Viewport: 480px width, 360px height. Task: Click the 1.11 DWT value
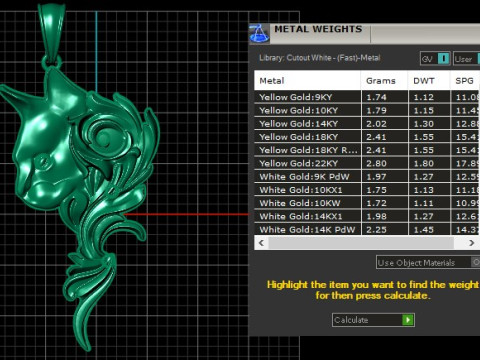[424, 203]
